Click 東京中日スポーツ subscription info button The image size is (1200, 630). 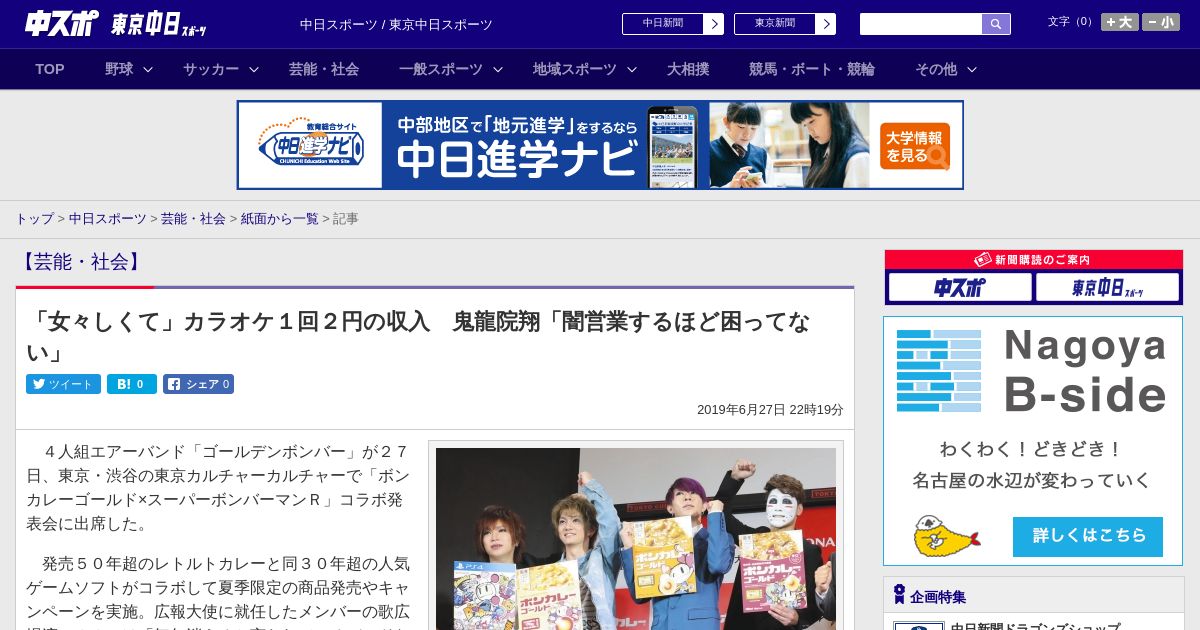(1107, 288)
